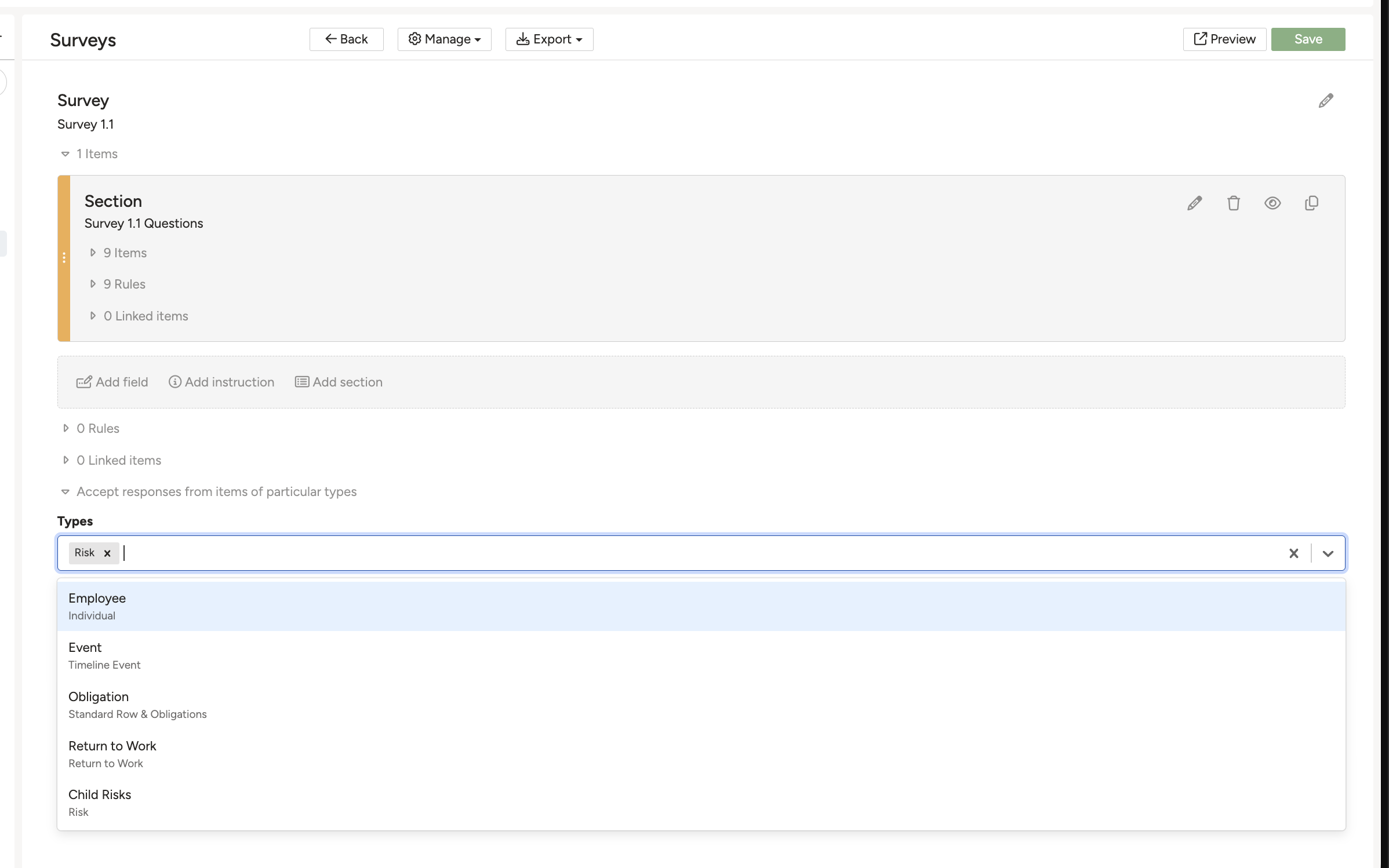Expand 9 Items in the Section
The image size is (1389, 868).
pos(118,253)
